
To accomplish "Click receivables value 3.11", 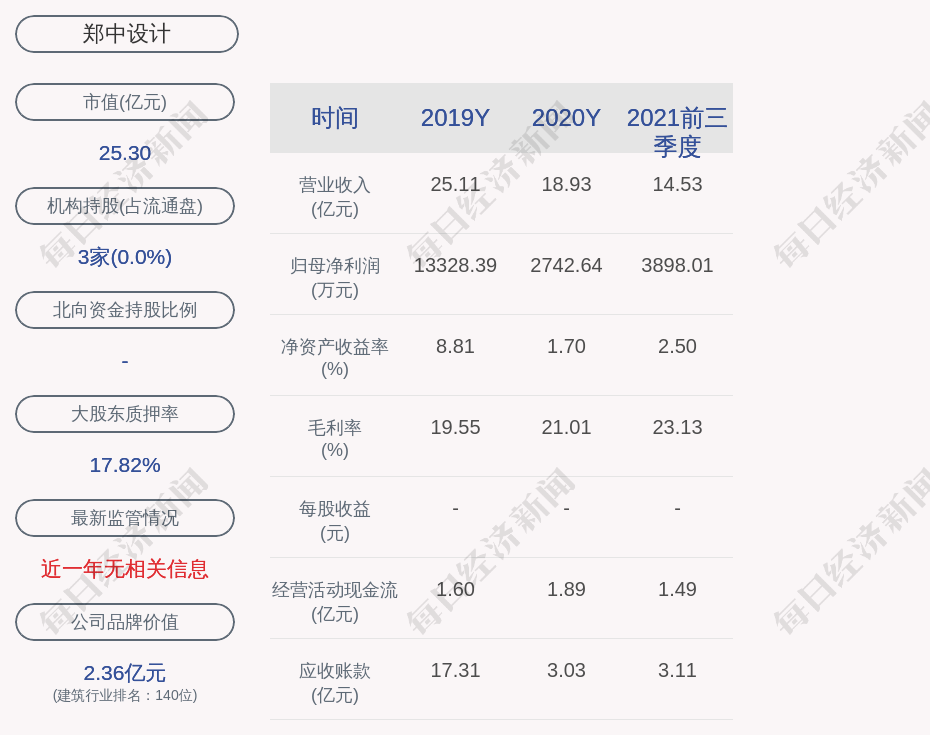I will pyautogui.click(x=677, y=670).
